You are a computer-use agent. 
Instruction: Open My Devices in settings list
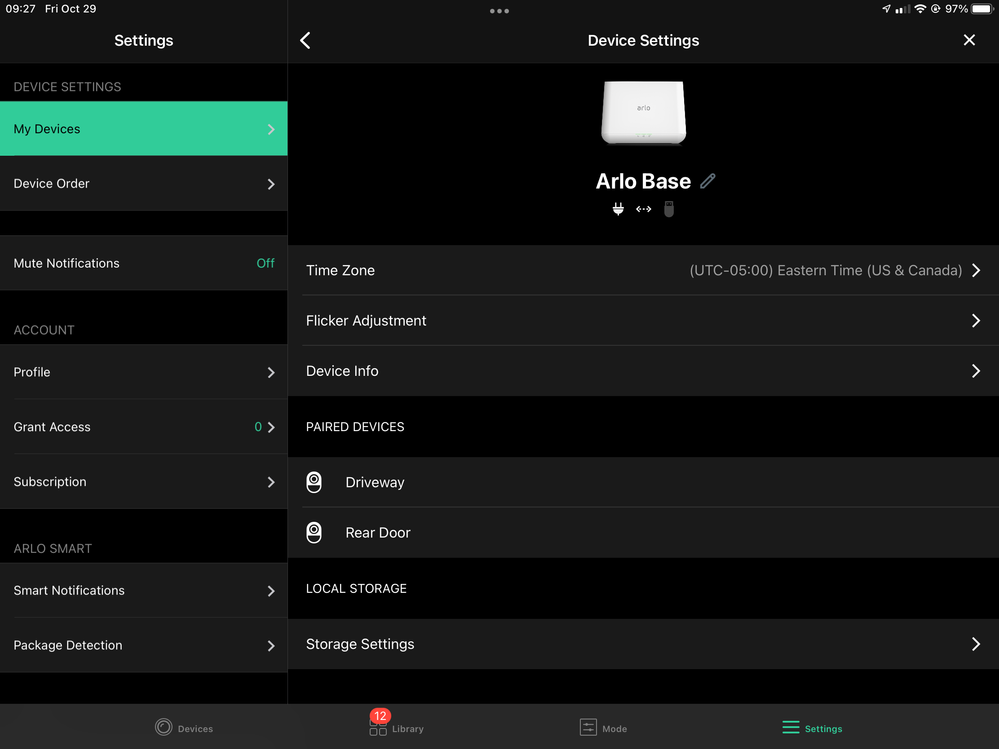(x=143, y=129)
